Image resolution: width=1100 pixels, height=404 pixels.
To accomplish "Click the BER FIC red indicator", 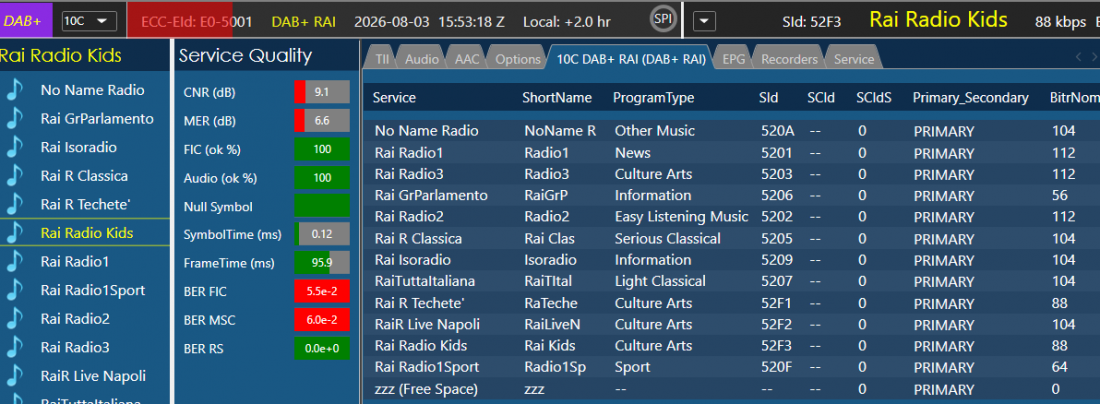I will pyautogui.click(x=322, y=291).
